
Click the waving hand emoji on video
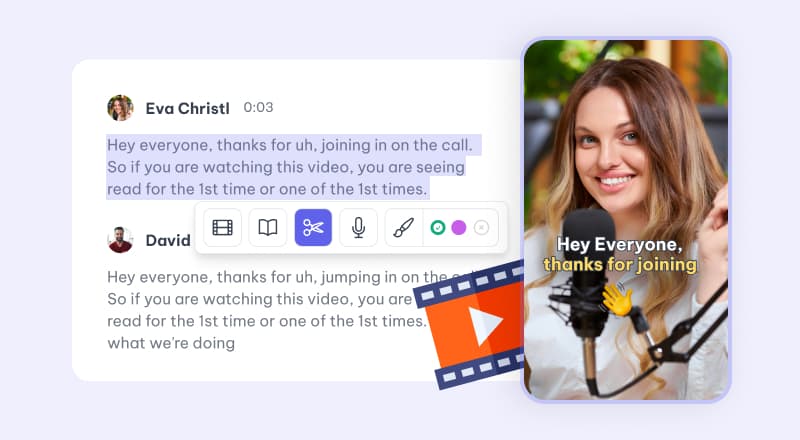617,297
